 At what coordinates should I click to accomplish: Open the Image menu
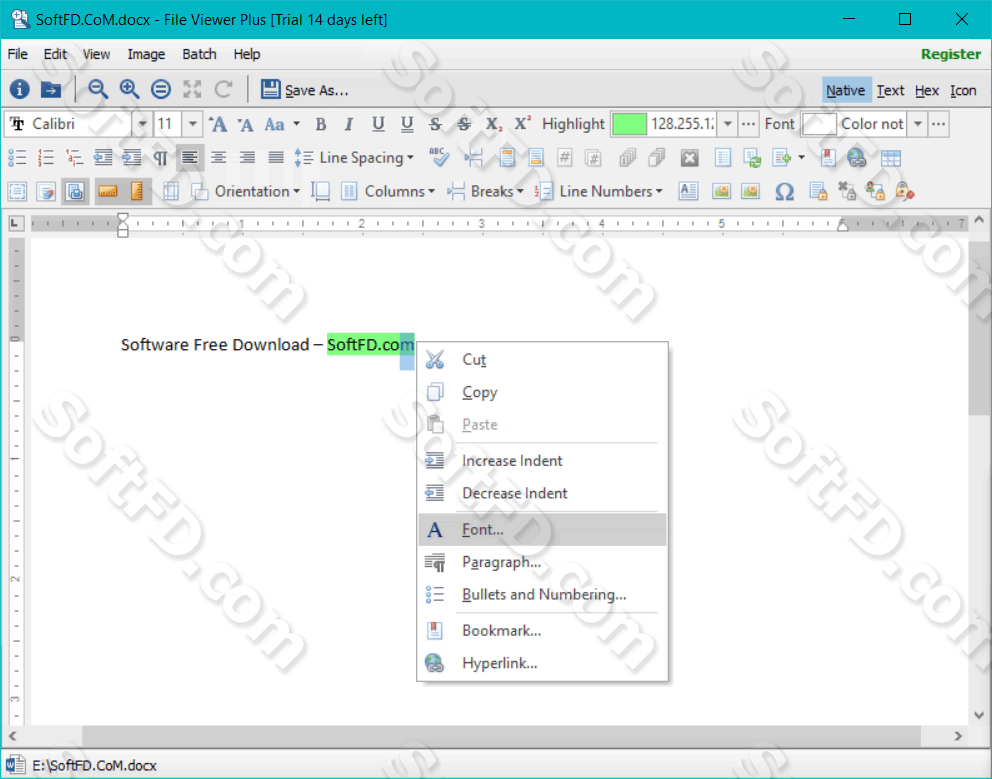(146, 54)
